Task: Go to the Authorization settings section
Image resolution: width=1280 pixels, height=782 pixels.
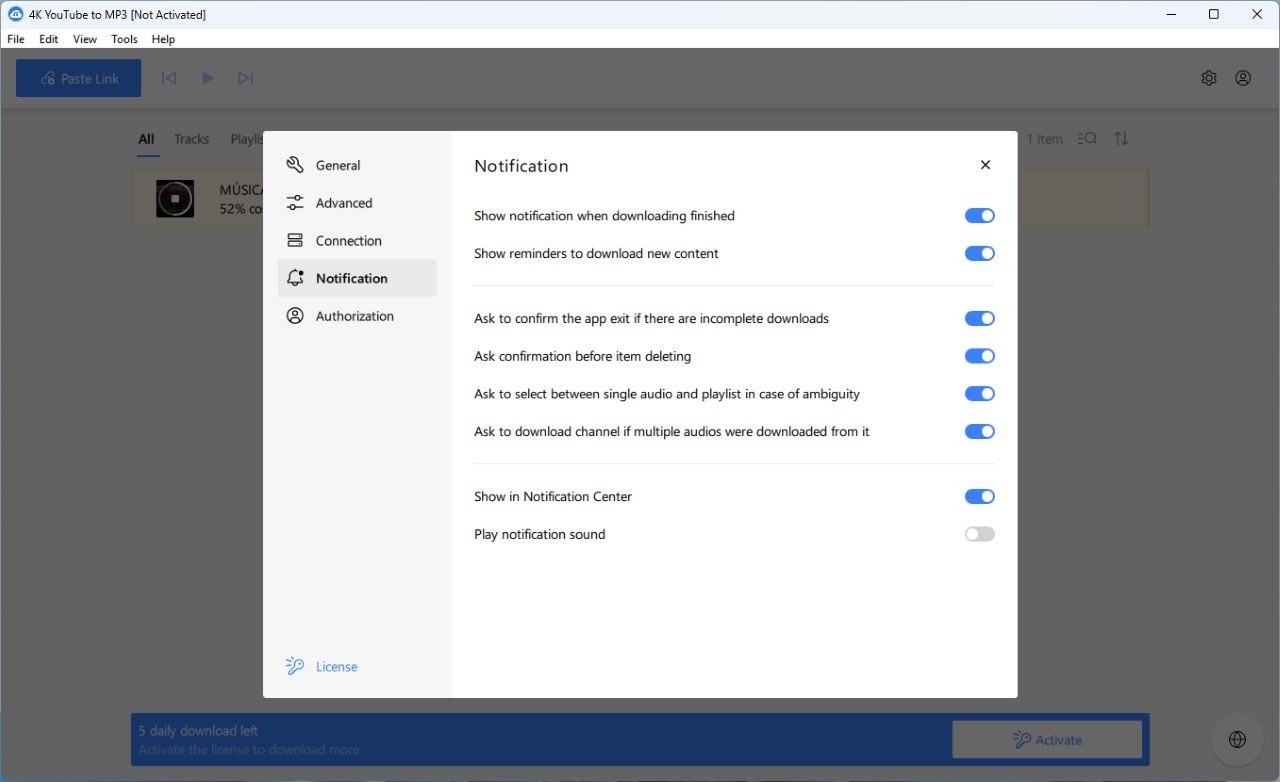Action: coord(357,316)
